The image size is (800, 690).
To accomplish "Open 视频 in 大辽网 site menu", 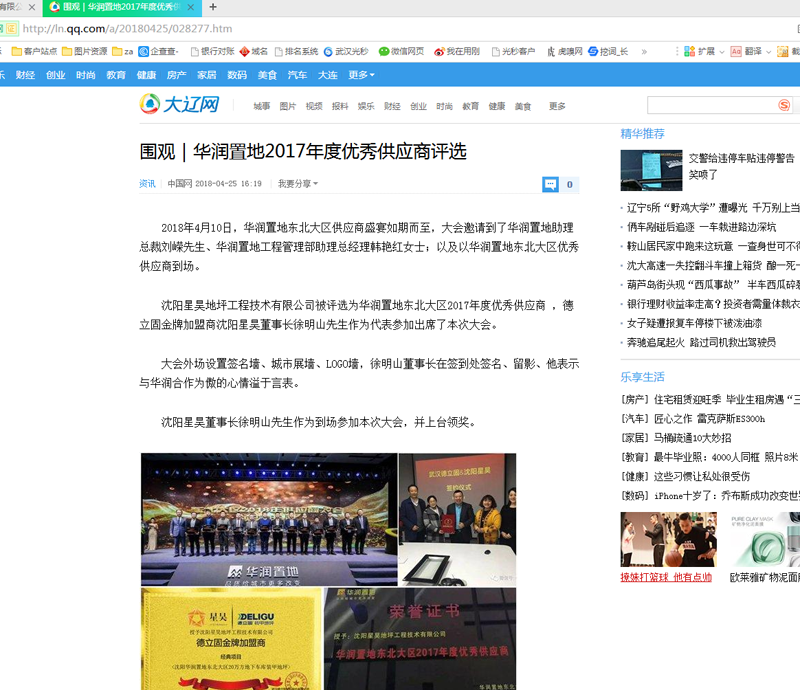I will click(x=314, y=106).
